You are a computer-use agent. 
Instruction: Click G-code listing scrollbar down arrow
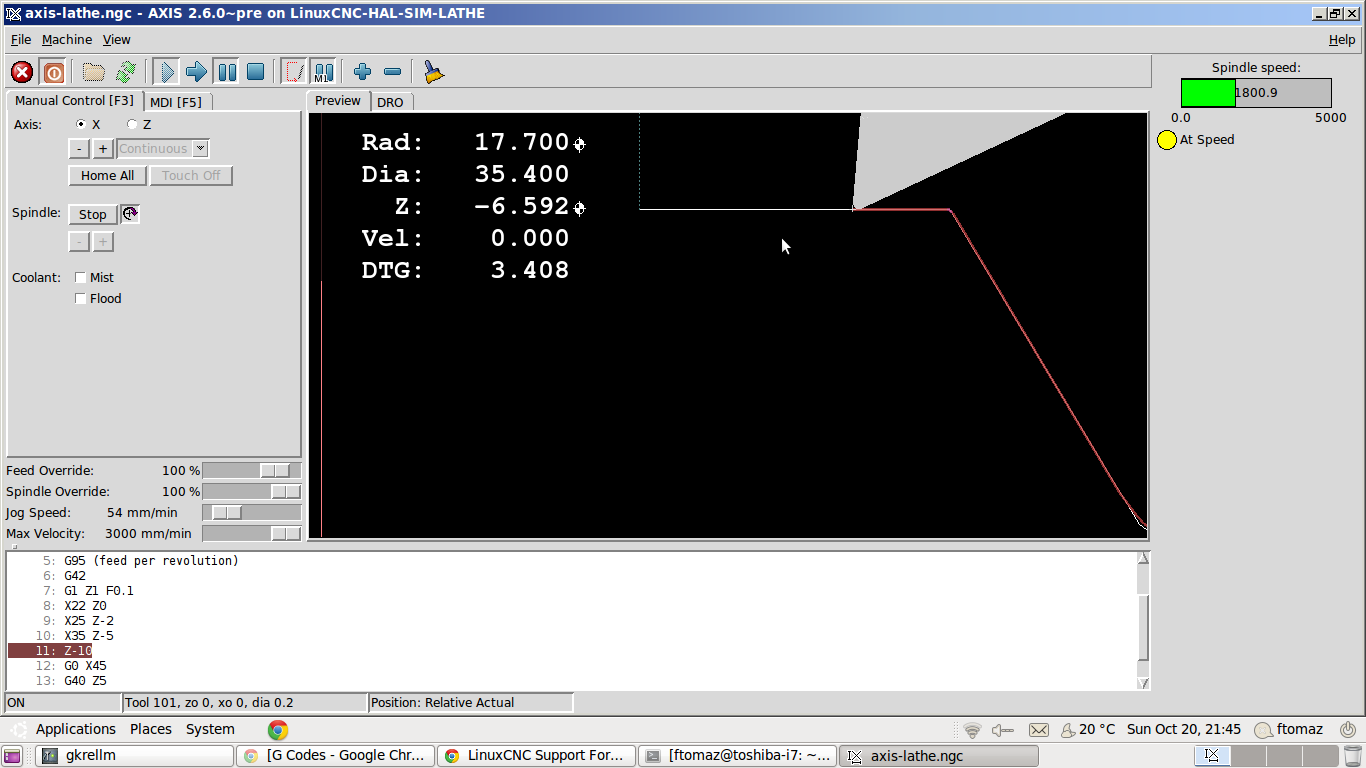pyautogui.click(x=1143, y=683)
